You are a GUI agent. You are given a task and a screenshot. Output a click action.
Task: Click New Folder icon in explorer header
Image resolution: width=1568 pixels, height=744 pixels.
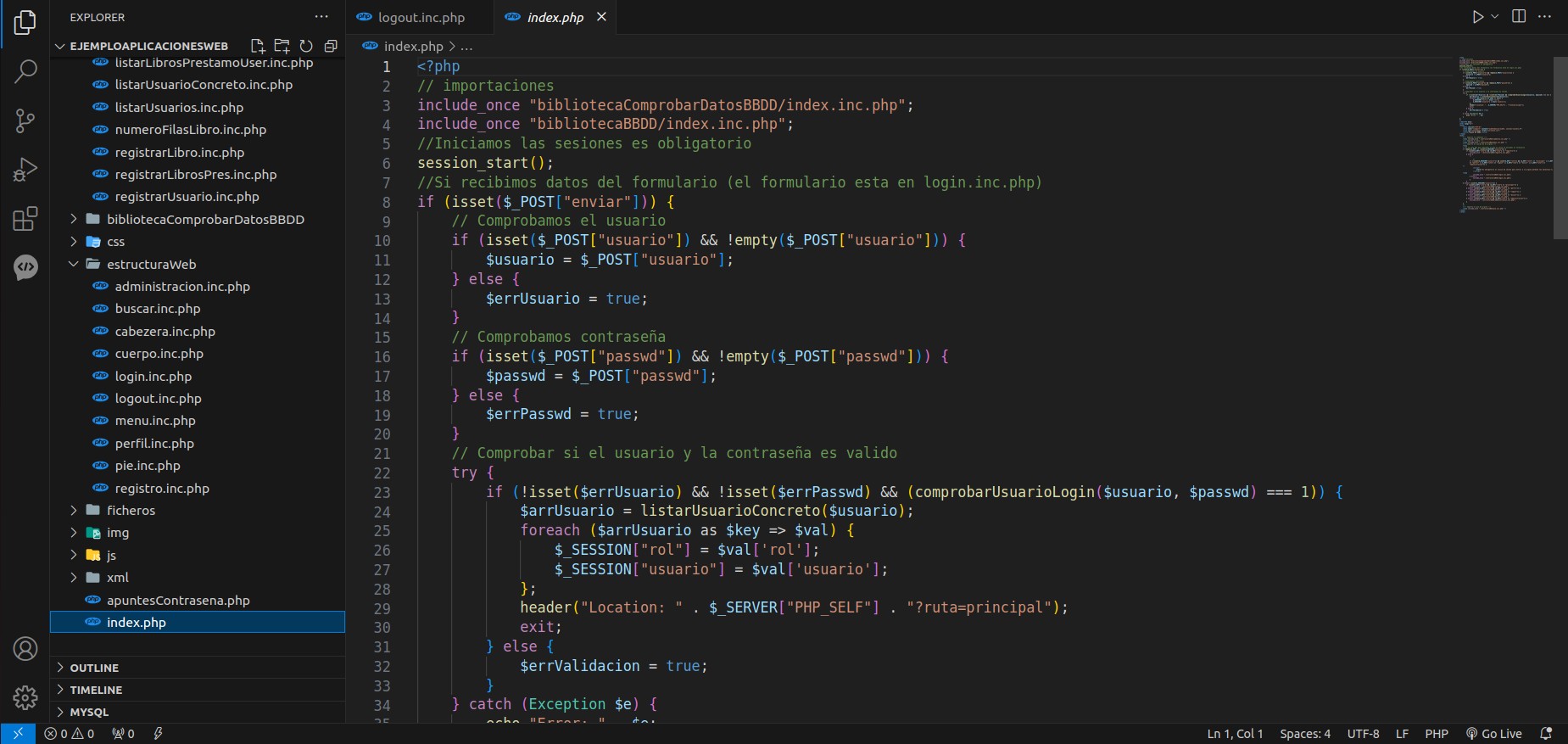pos(282,46)
